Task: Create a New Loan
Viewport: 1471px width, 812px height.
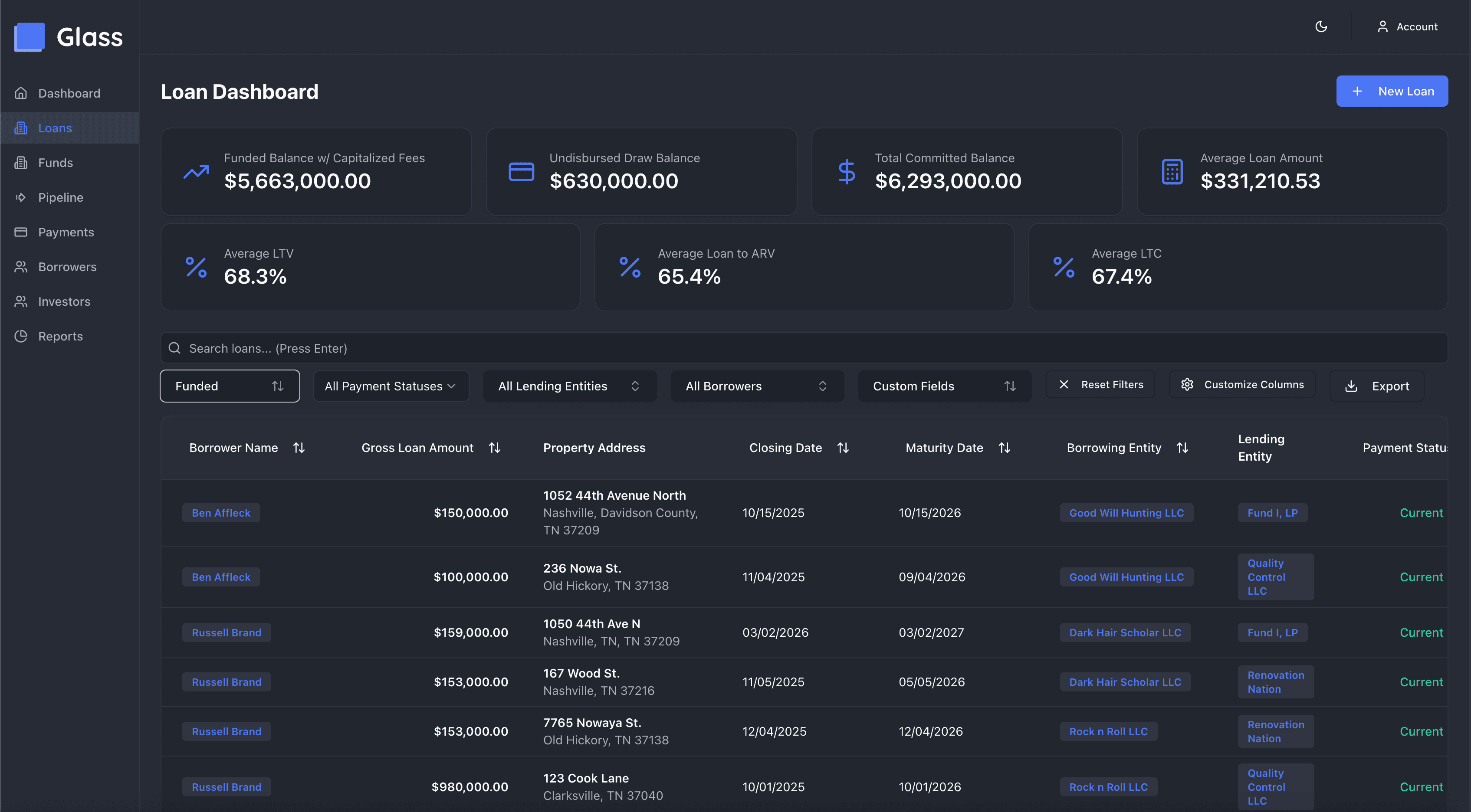Action: coord(1392,91)
